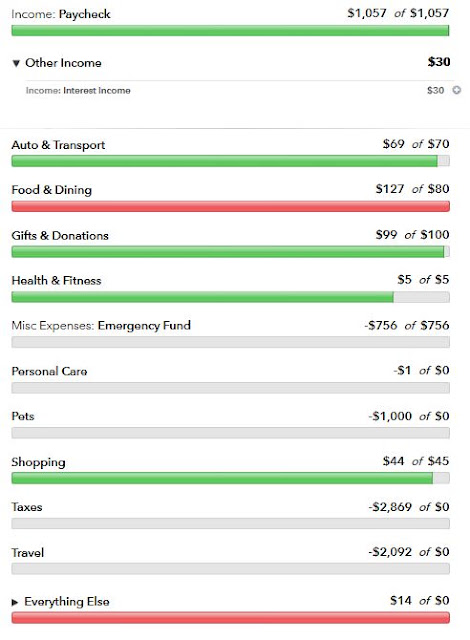The width and height of the screenshot is (470, 640).
Task: Click the Health & Fitness progress bar
Action: pos(231,297)
